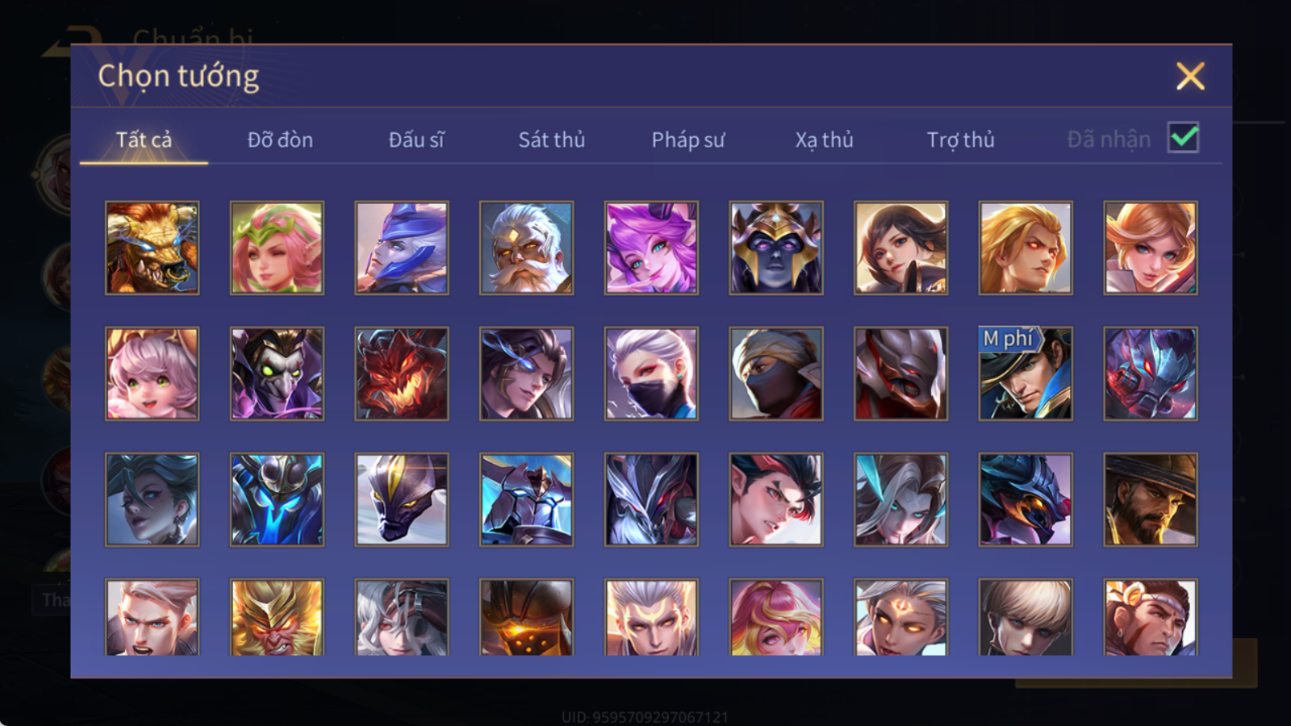Choose the white-haired masked ninja hero
Screen dimensions: 1291x726
point(651,374)
